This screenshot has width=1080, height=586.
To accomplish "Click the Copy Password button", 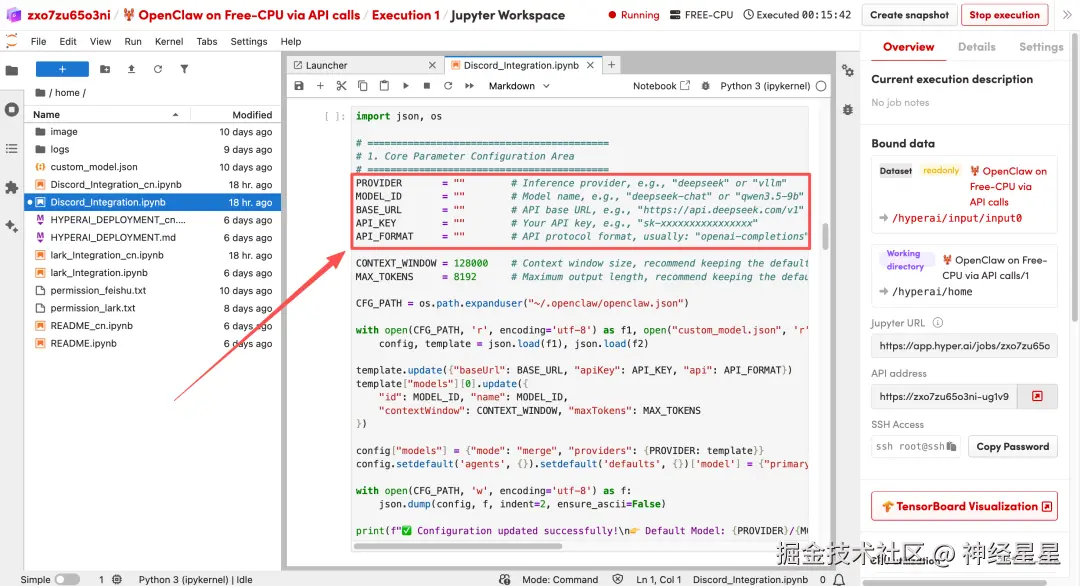I will tap(1012, 446).
